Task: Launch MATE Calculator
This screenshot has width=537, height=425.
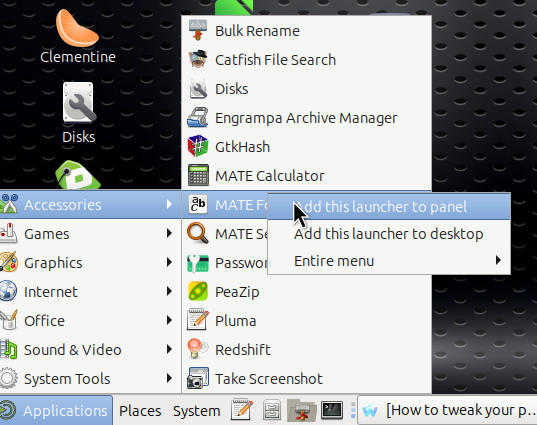Action: (x=307, y=176)
